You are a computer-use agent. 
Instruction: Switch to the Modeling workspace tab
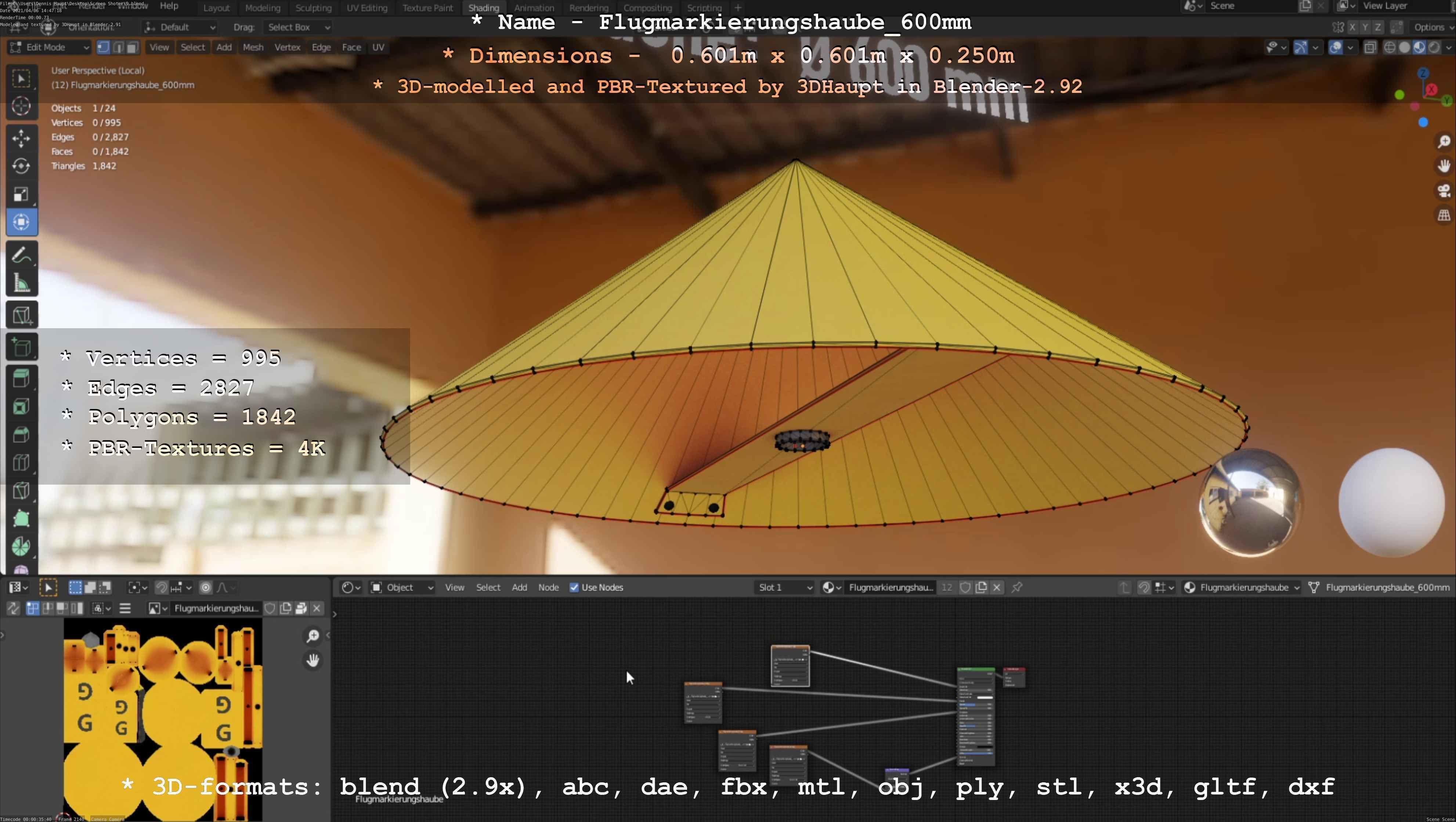[263, 8]
